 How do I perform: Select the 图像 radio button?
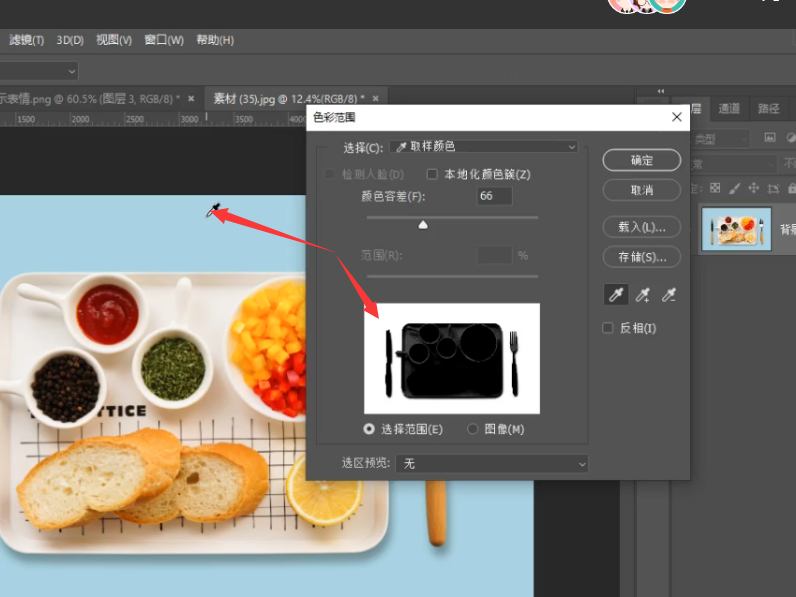click(473, 429)
